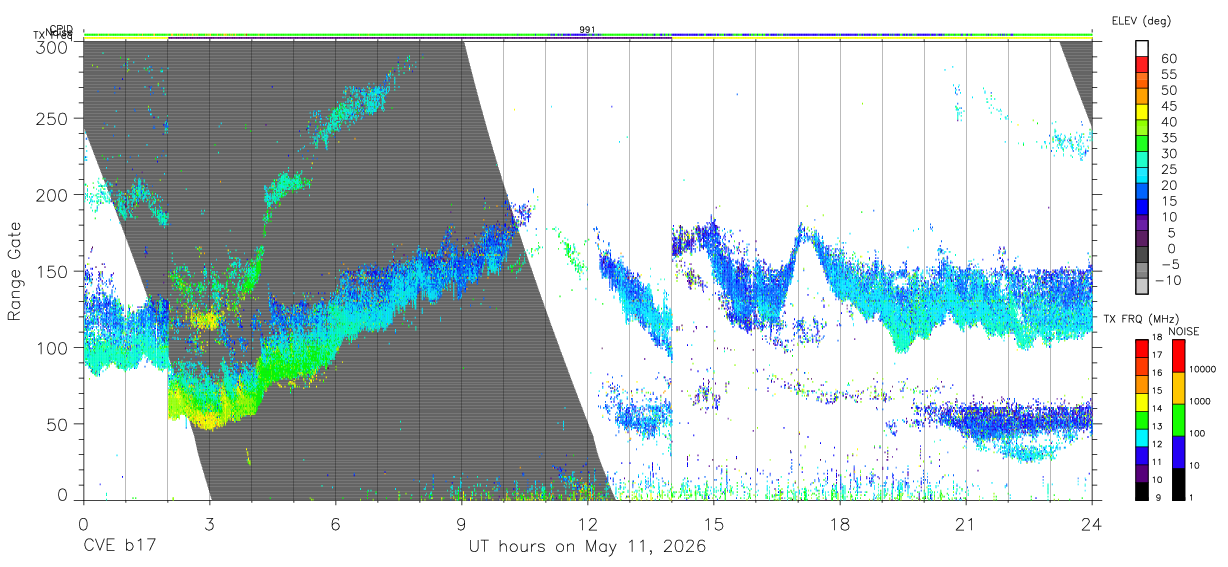Viewport: 1228px width, 567px height.
Task: Click the '6' tick label on UT hours axis
Action: point(335,524)
